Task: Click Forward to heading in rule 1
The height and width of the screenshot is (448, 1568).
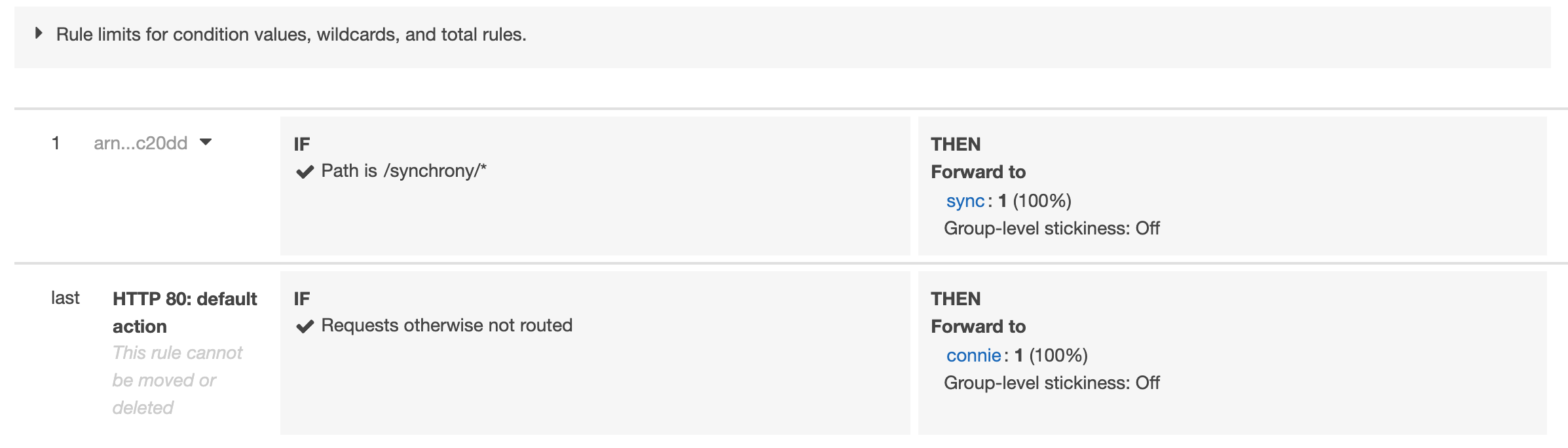Action: click(978, 172)
